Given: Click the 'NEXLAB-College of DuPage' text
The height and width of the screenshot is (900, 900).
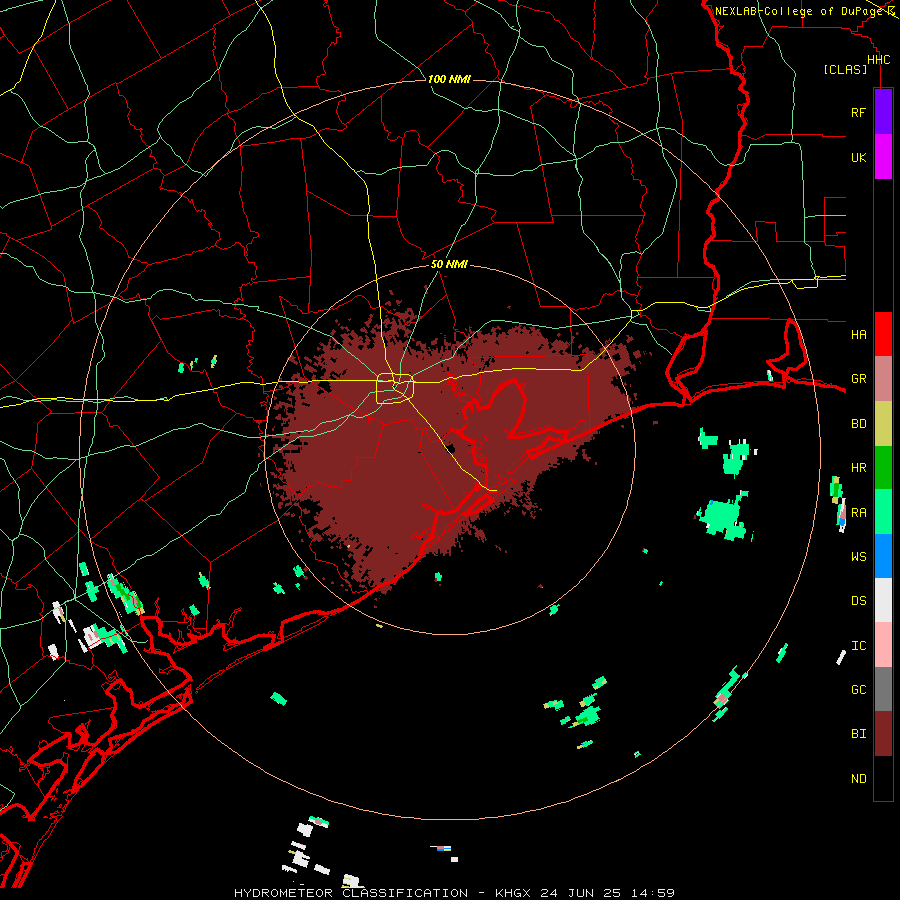Looking at the screenshot, I should [x=799, y=11].
